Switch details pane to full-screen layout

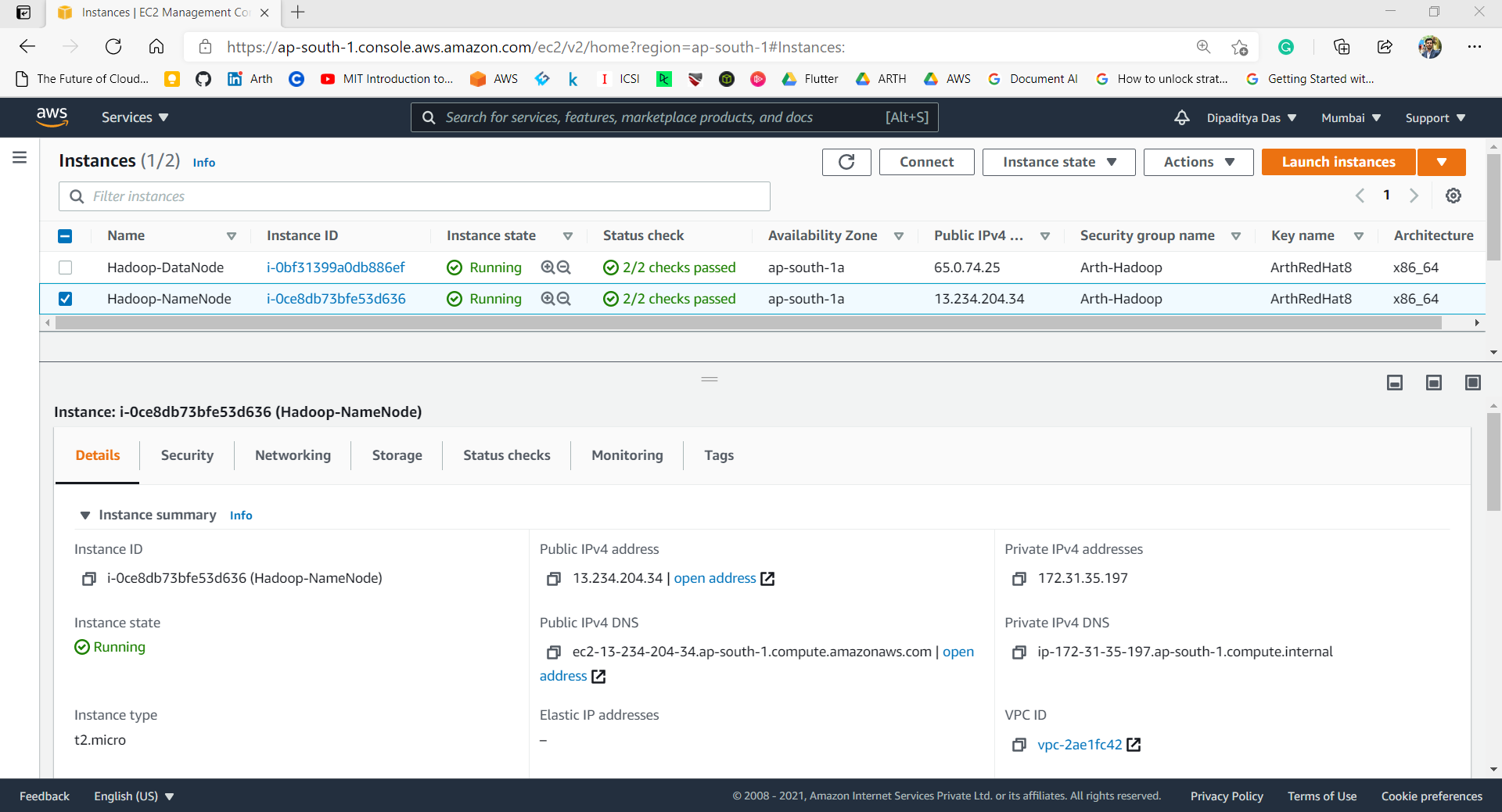click(x=1473, y=383)
